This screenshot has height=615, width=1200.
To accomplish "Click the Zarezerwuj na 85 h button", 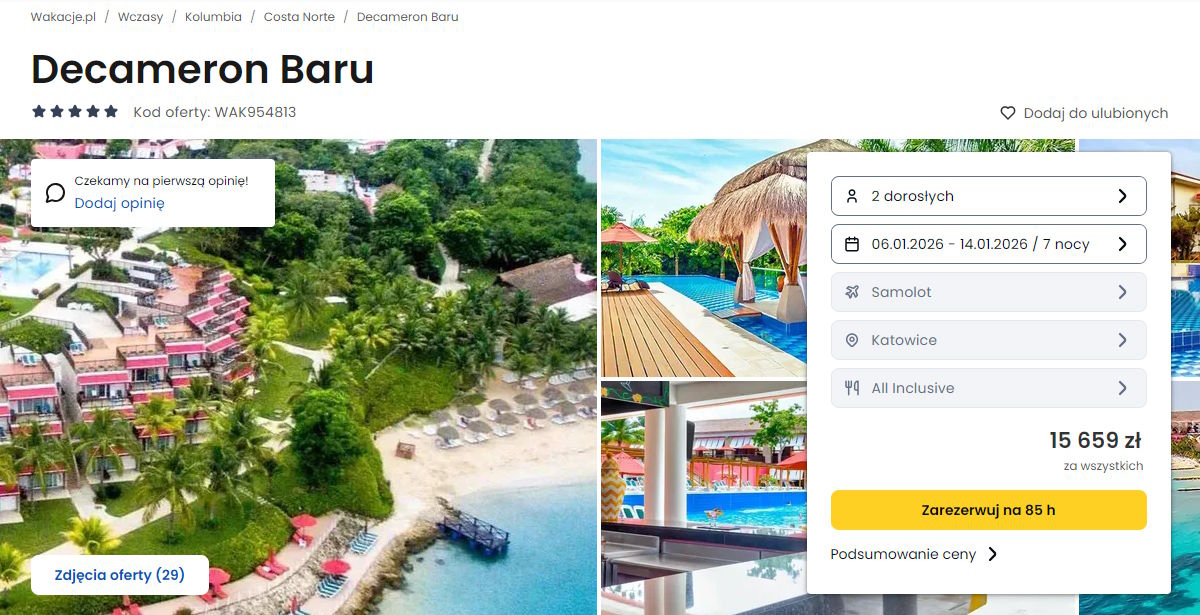I will (x=989, y=510).
